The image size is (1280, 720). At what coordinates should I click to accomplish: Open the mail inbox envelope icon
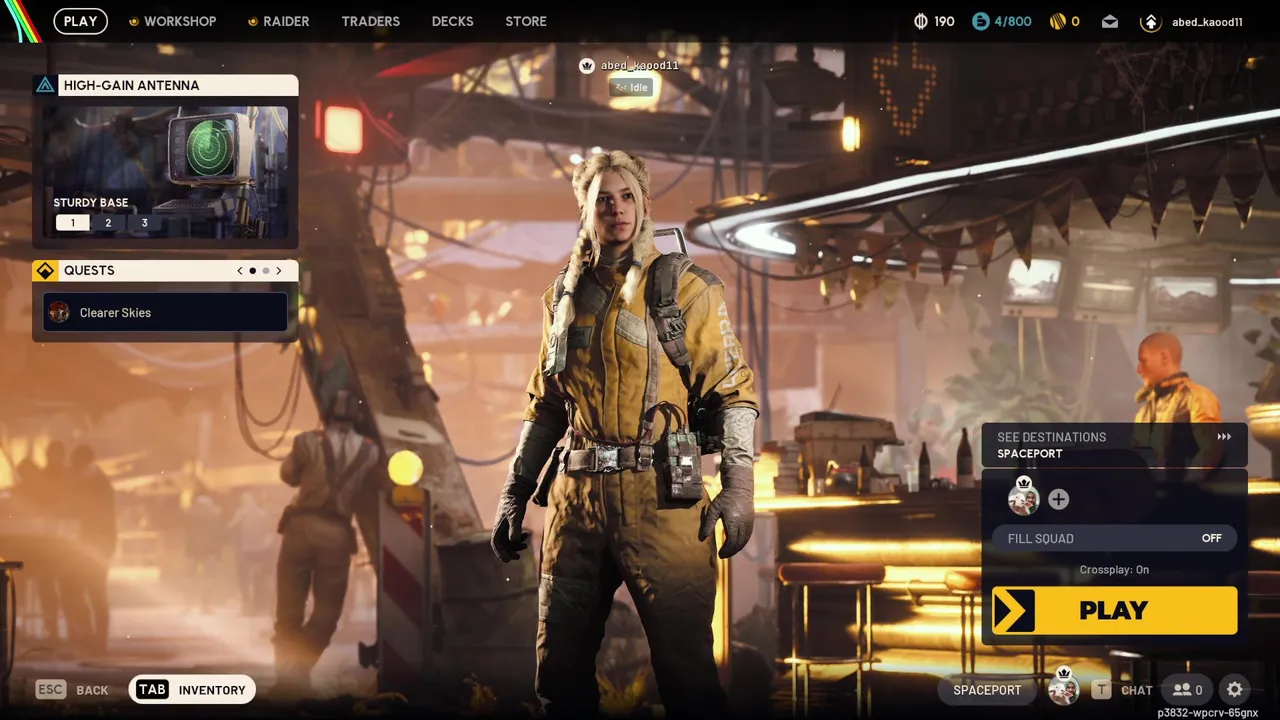tap(1110, 21)
